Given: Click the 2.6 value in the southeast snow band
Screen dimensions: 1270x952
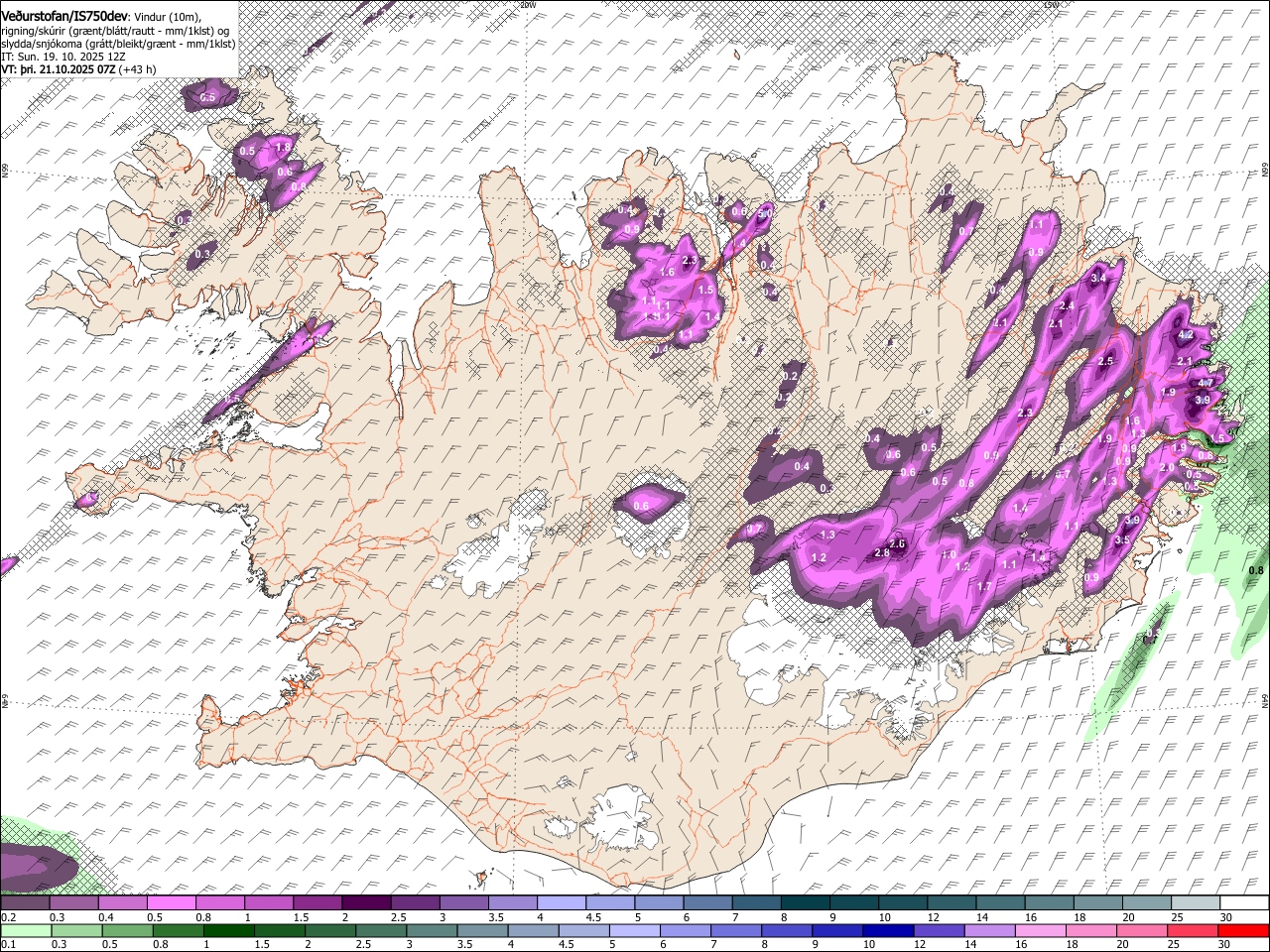Looking at the screenshot, I should point(898,544).
